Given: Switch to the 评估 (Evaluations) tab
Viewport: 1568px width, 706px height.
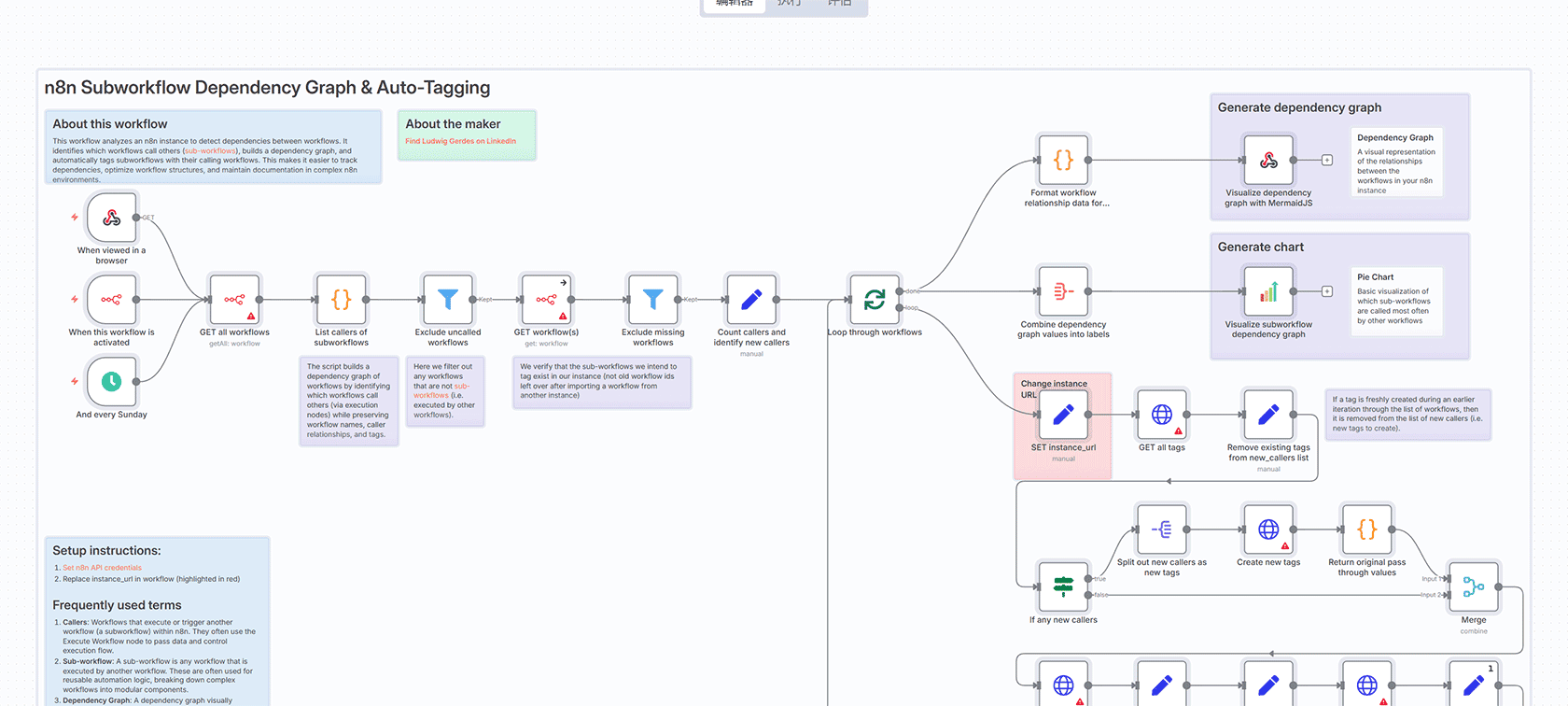Looking at the screenshot, I should pos(839,4).
